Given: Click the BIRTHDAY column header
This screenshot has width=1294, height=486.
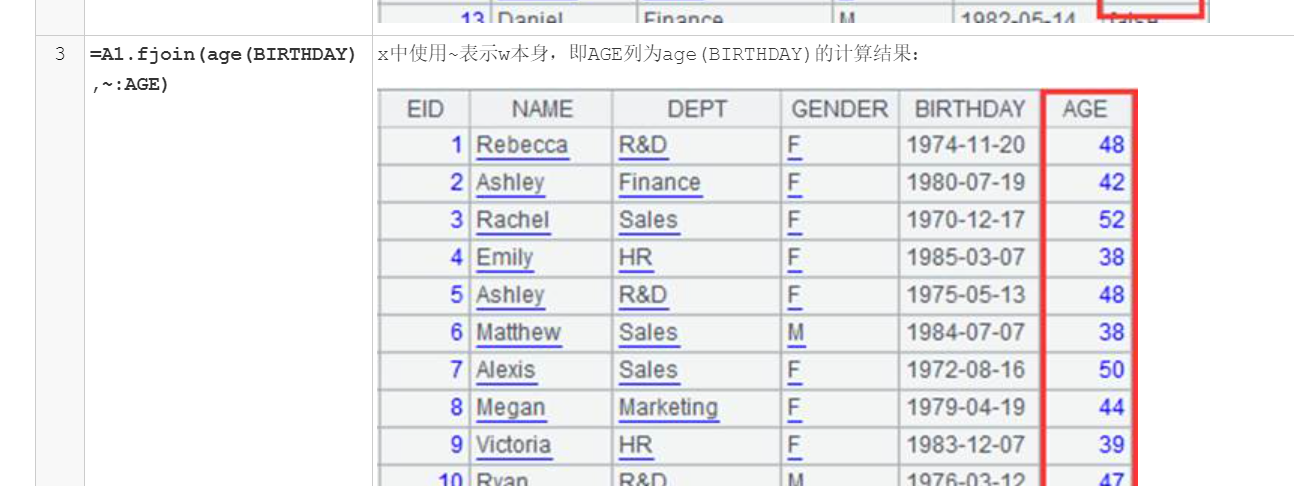Looking at the screenshot, I should pos(970,109).
